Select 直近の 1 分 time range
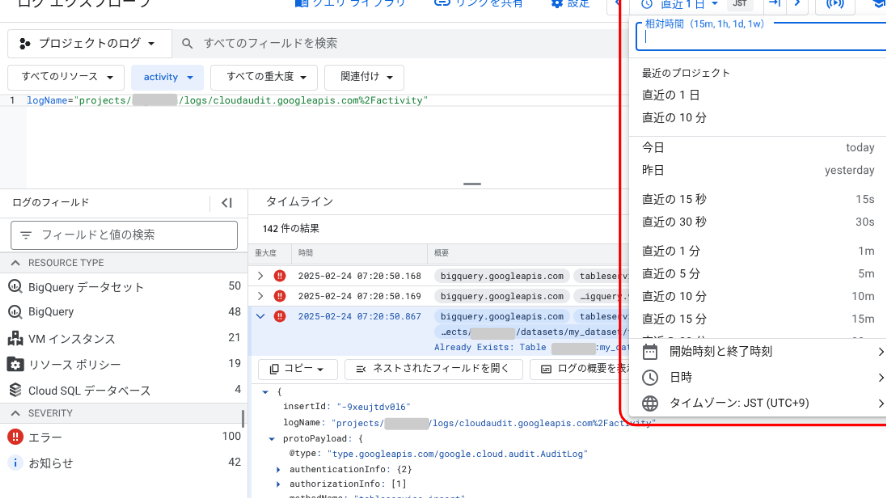This screenshot has width=886, height=498. (757, 251)
